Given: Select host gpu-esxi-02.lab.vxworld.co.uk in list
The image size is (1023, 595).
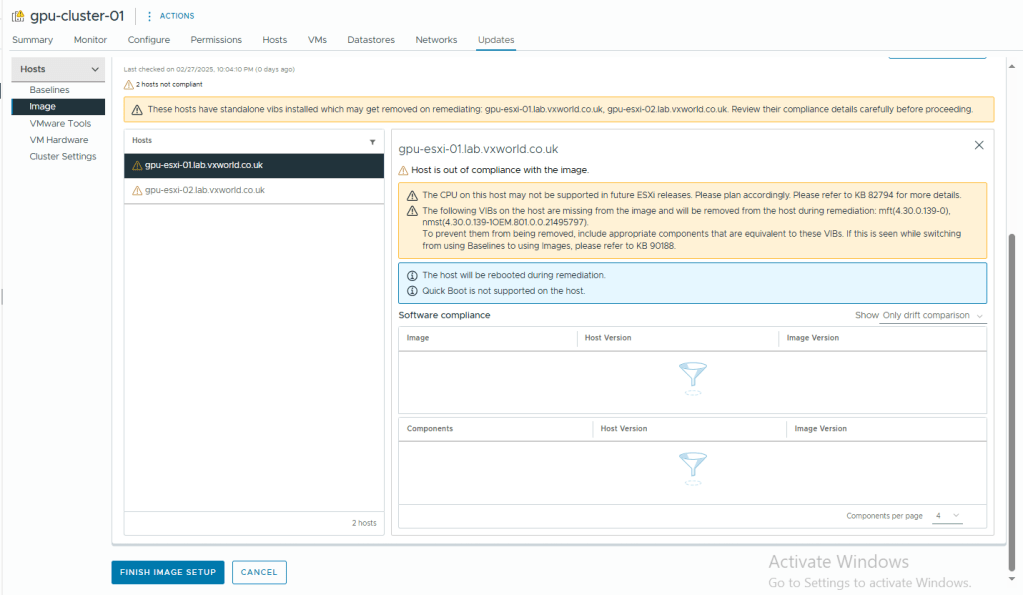Looking at the screenshot, I should [x=204, y=190].
